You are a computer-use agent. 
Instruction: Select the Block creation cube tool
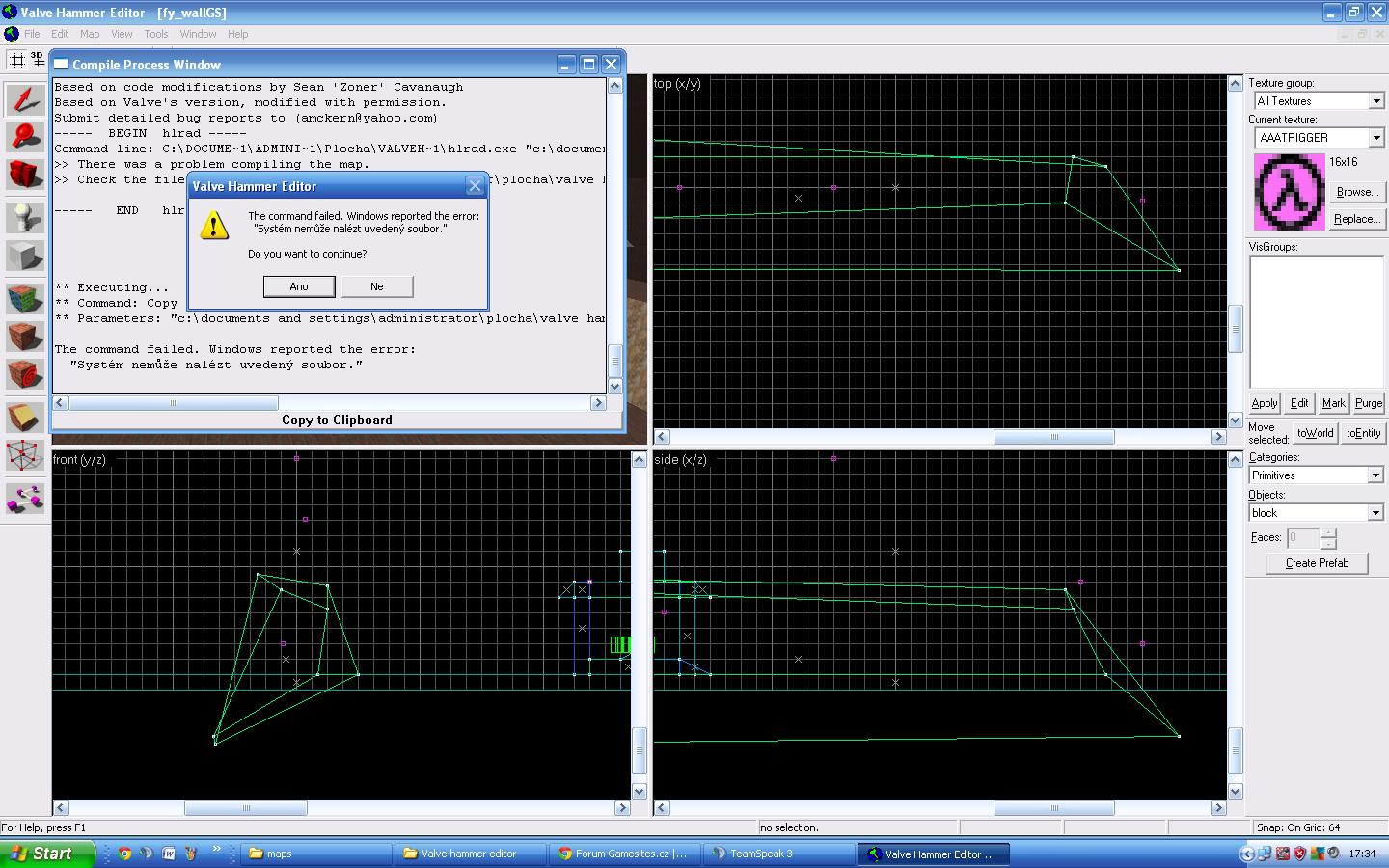coord(25,256)
